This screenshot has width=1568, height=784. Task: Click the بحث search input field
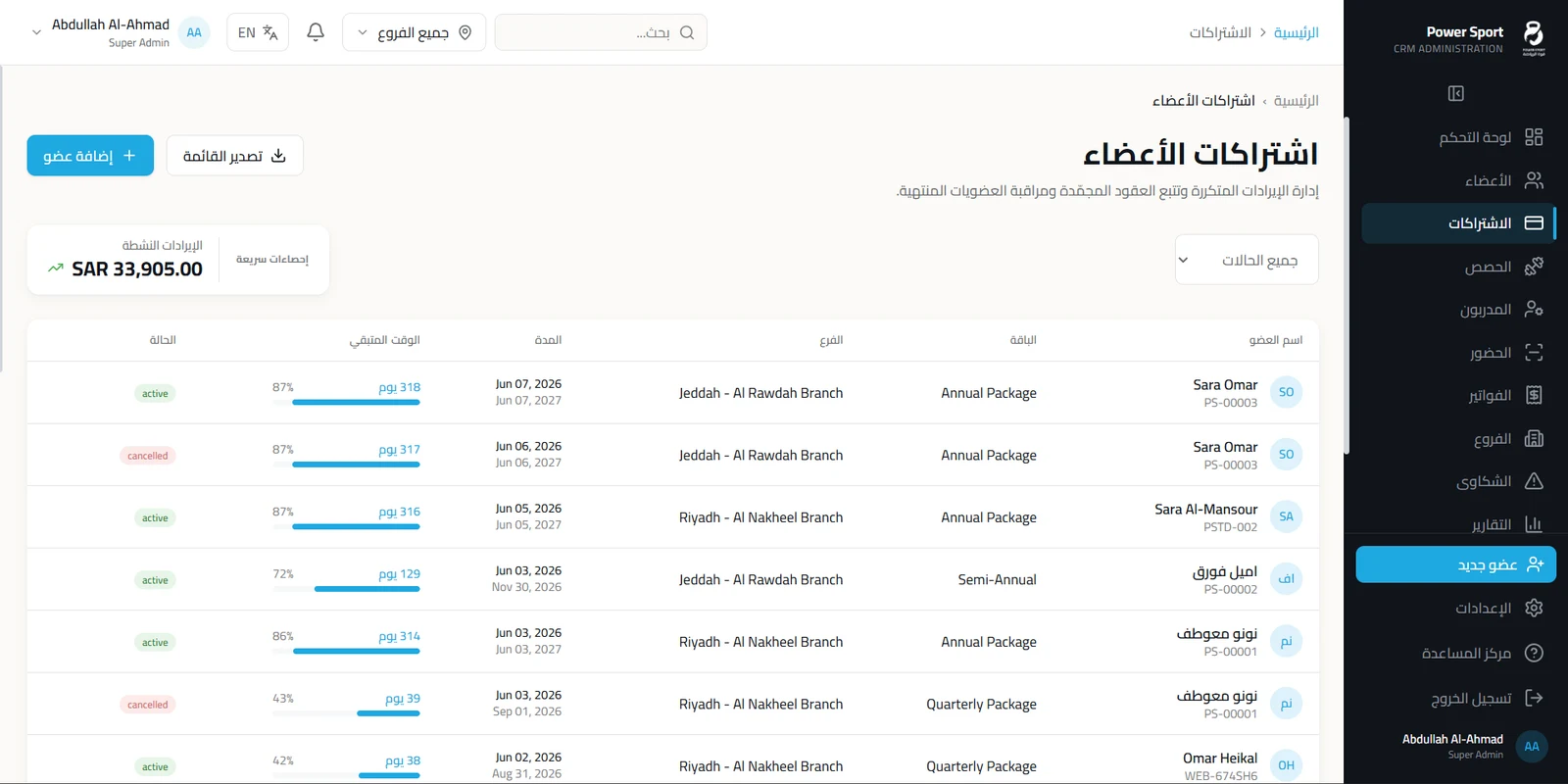[601, 32]
